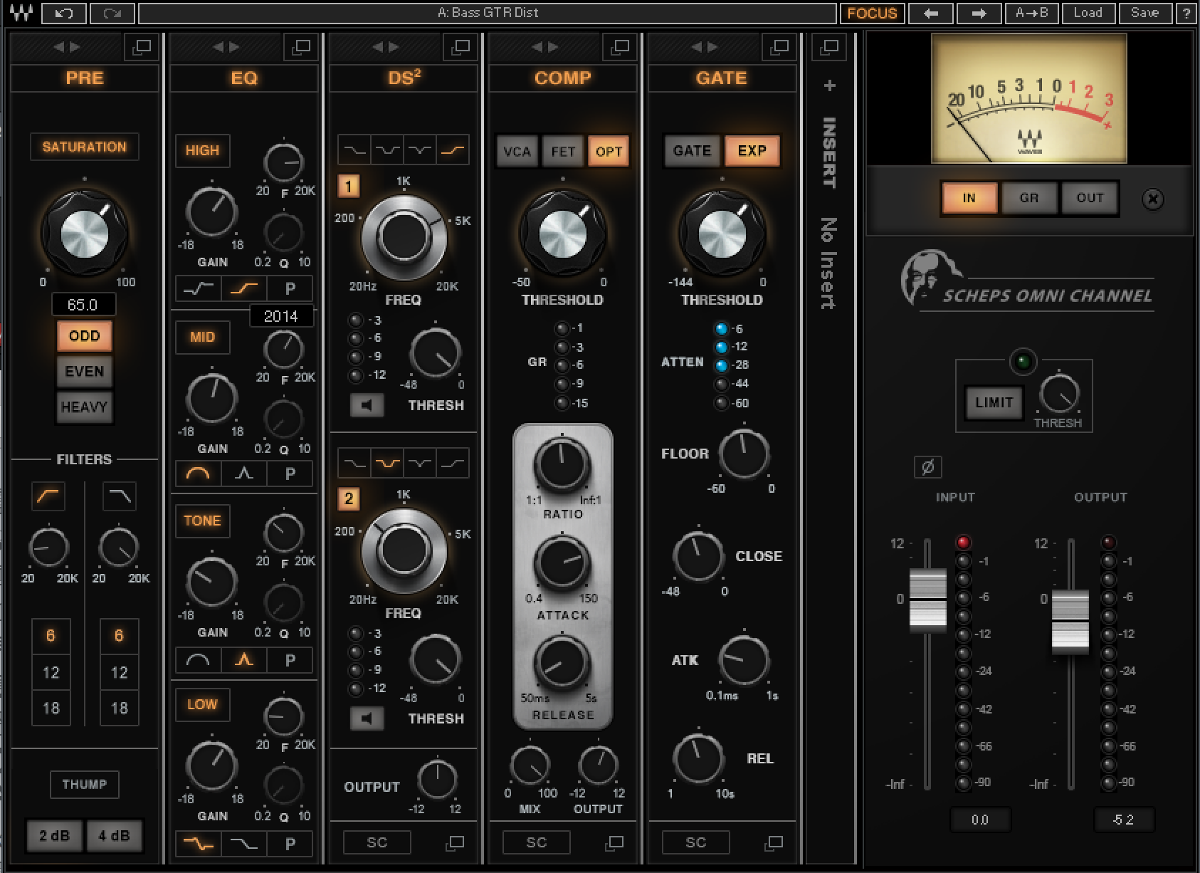The image size is (1200, 873).
Task: Select EXP expander mode
Action: coord(752,151)
